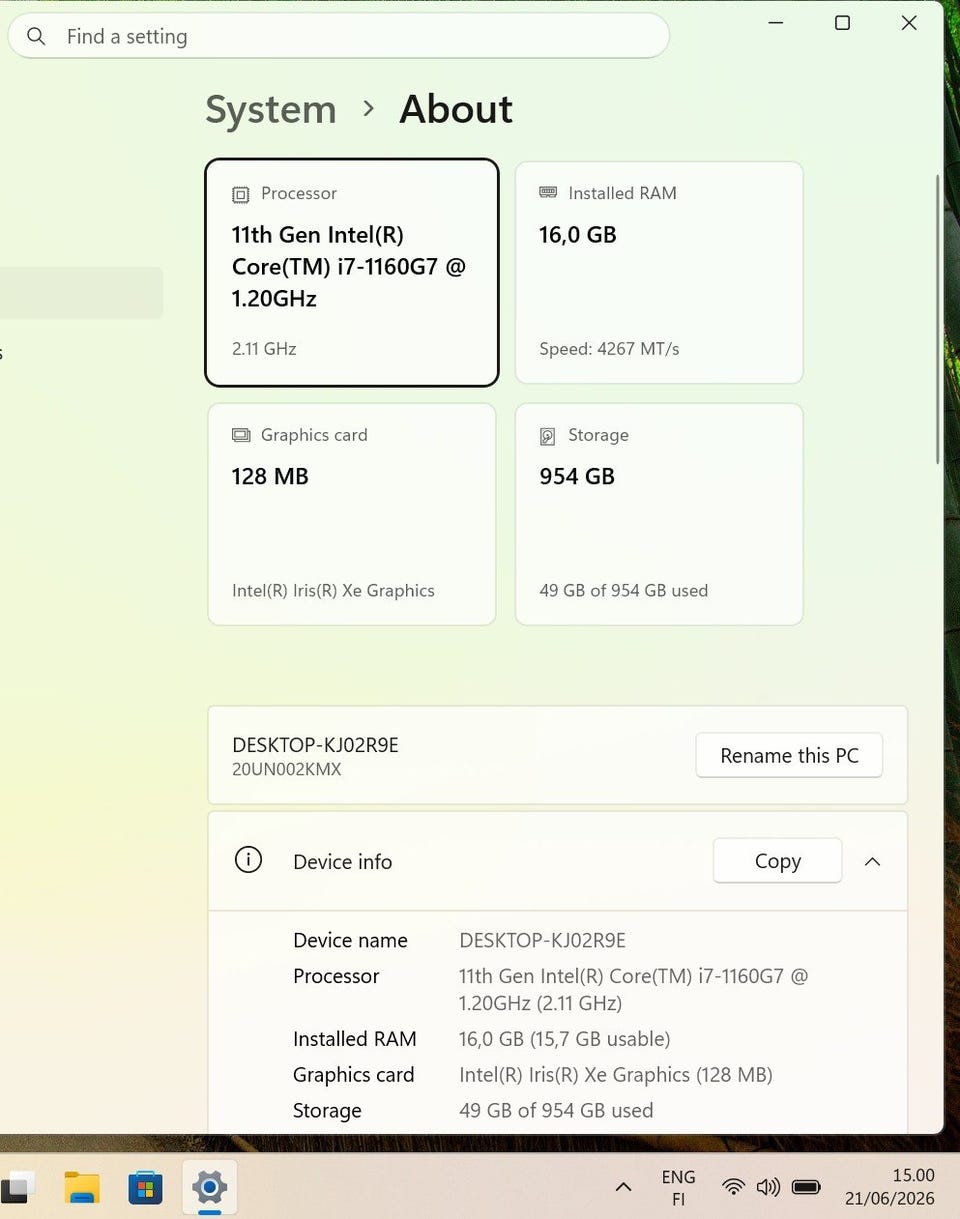Viewport: 960px width, 1219px height.
Task: Click the battery tray icon
Action: click(806, 1187)
